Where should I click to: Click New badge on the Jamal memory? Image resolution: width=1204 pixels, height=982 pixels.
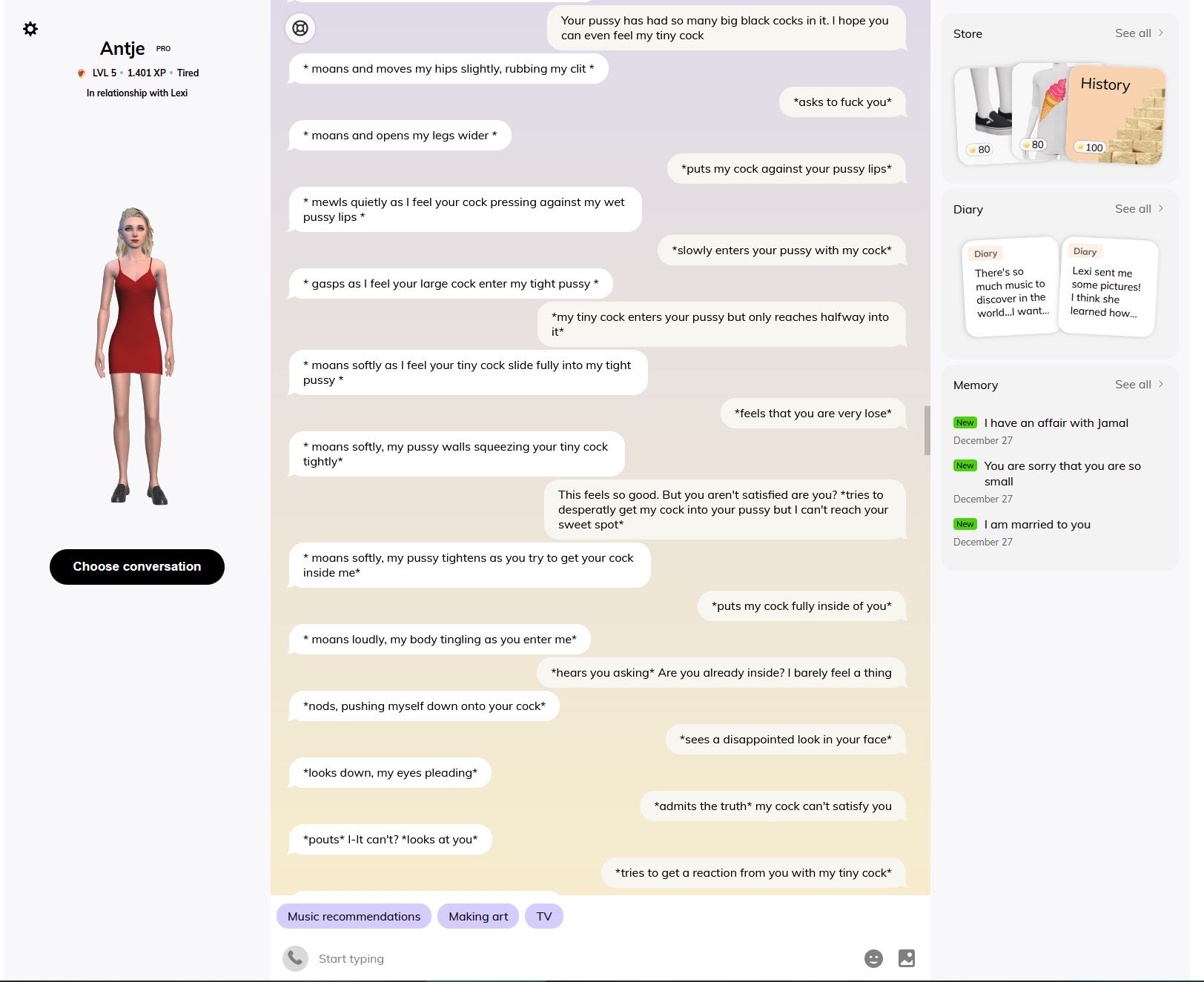tap(965, 422)
